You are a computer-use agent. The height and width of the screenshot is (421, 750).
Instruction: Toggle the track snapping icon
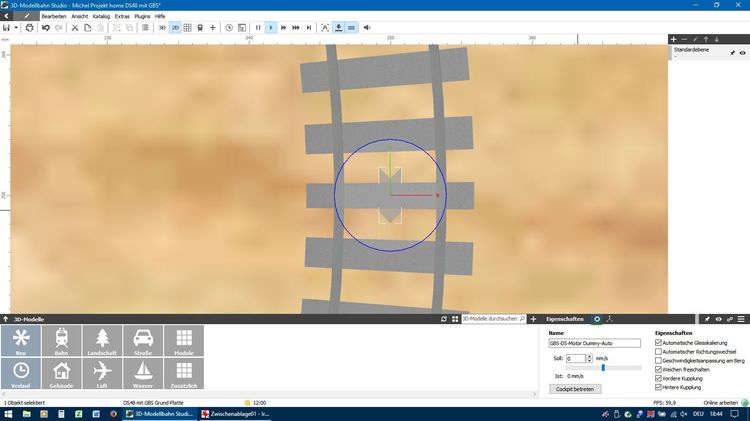point(351,28)
